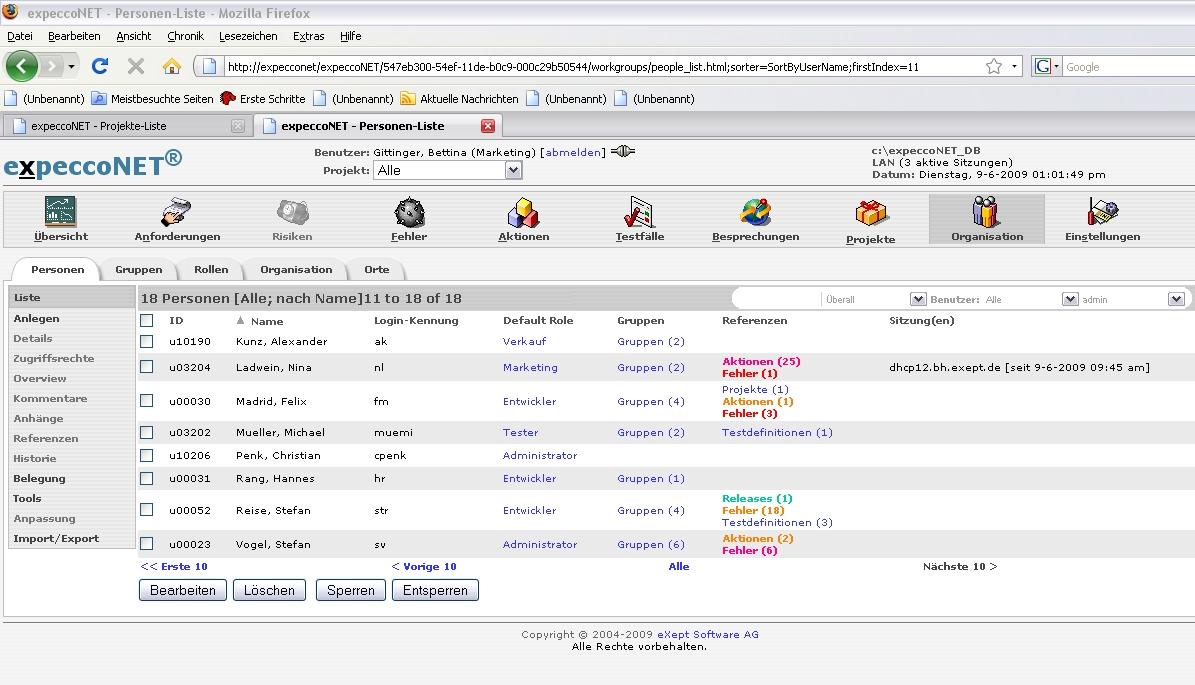Screen dimensions: 1195x685
Task: Open the Testfälle checklist icon
Action: pyautogui.click(x=639, y=213)
